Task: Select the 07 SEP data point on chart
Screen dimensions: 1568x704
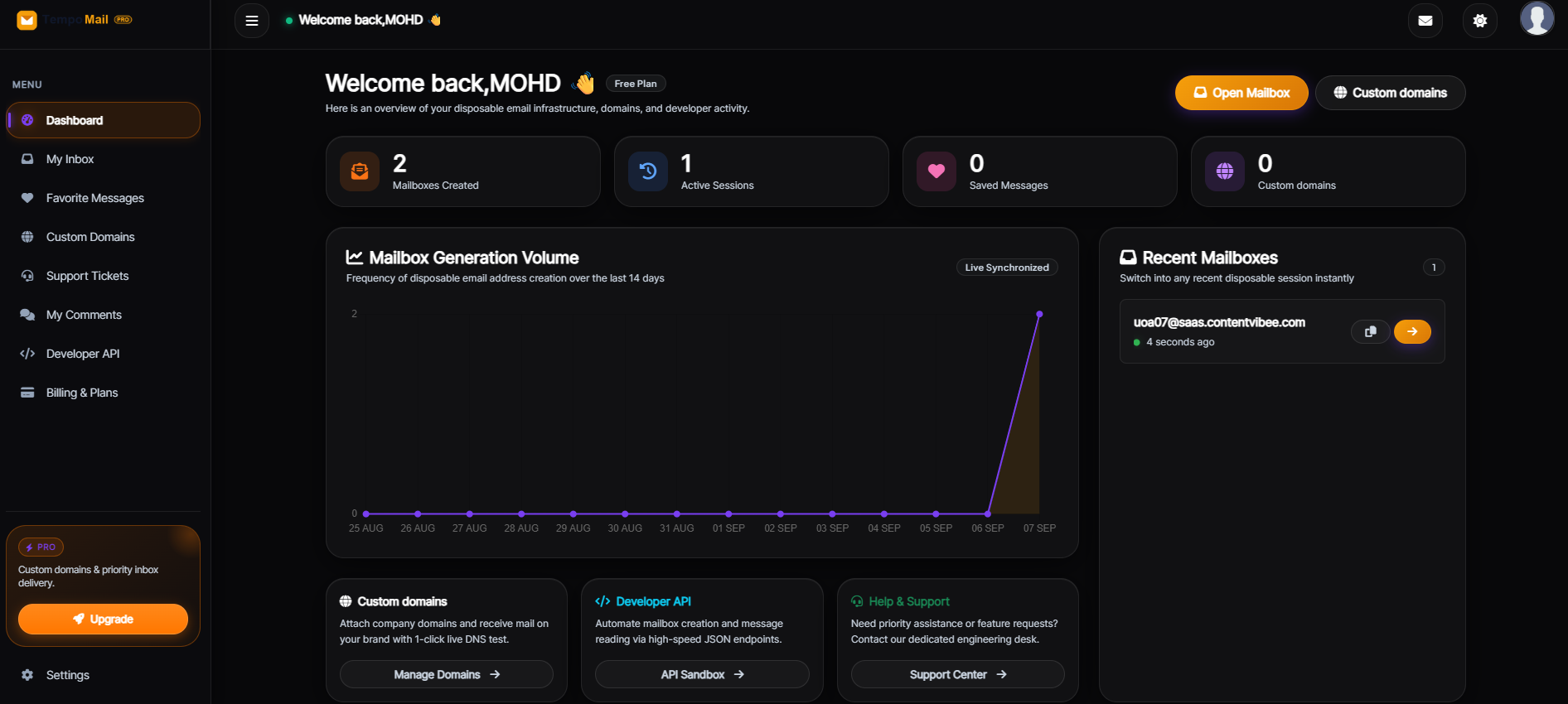Action: [x=1039, y=315]
